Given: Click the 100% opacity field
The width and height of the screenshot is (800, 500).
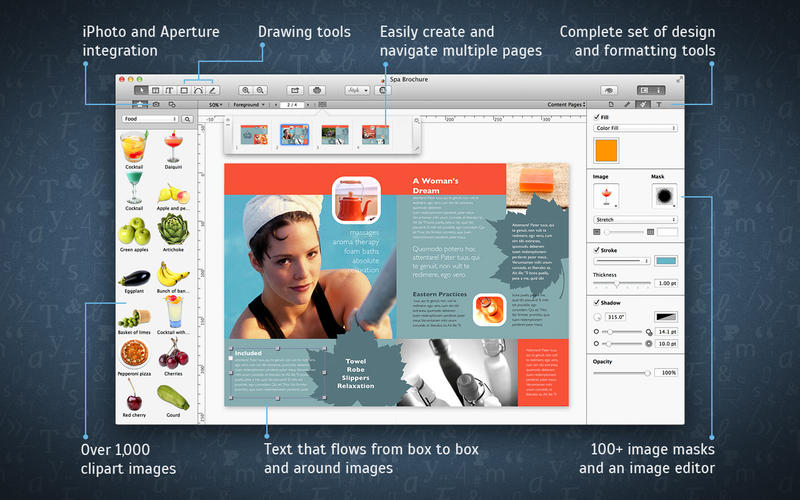Looking at the screenshot, I should [x=667, y=373].
